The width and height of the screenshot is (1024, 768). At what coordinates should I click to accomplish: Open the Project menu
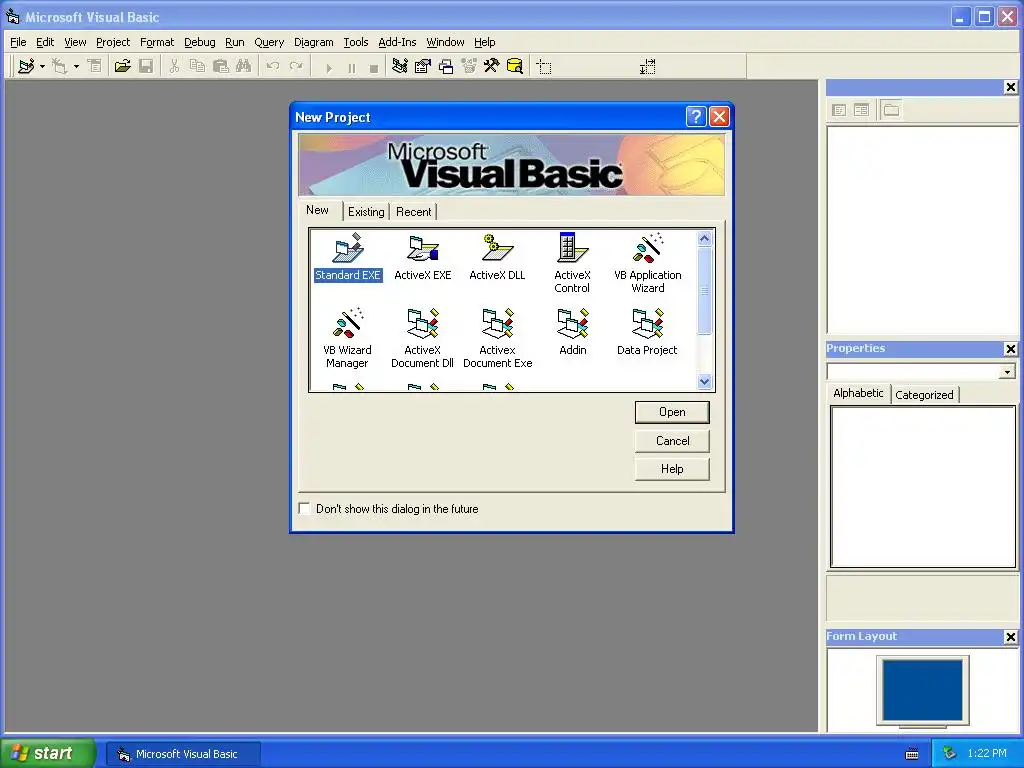113,42
